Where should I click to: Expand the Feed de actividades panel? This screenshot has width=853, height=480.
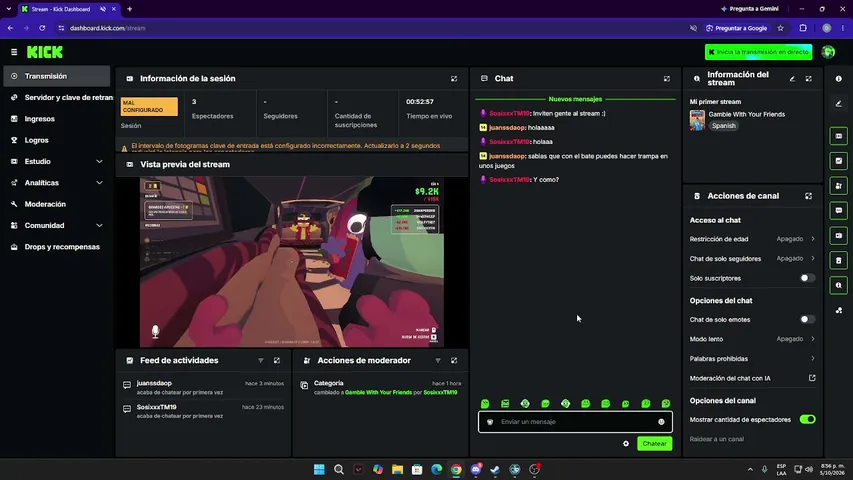coord(277,360)
